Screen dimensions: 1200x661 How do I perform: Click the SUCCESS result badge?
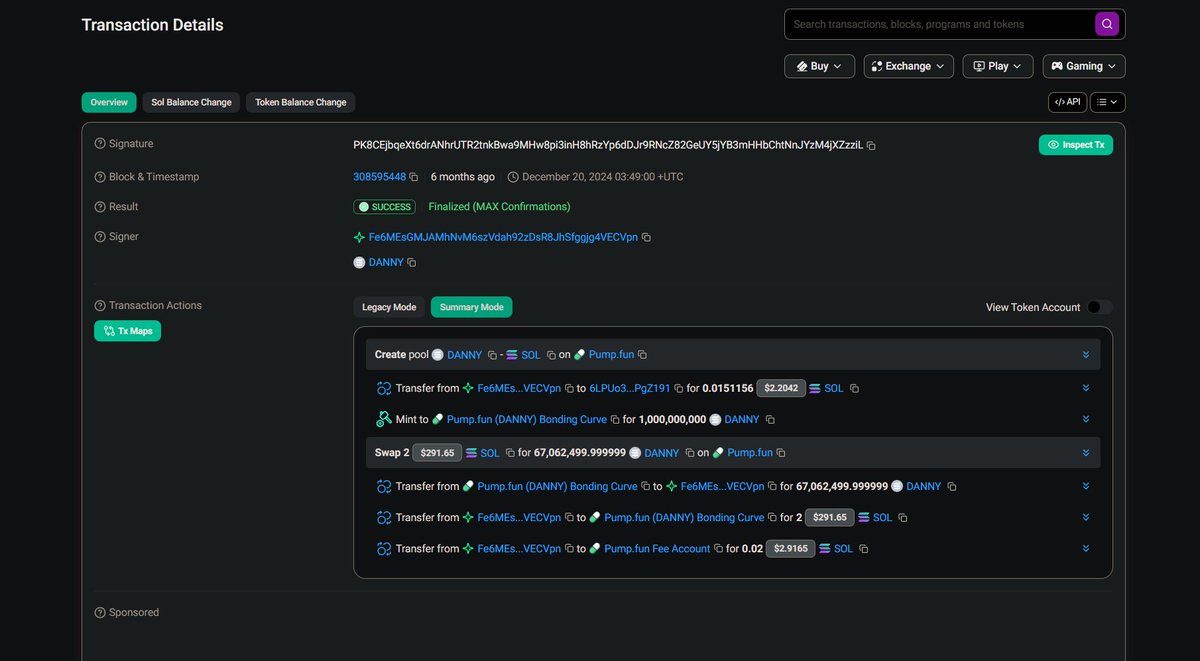point(384,207)
